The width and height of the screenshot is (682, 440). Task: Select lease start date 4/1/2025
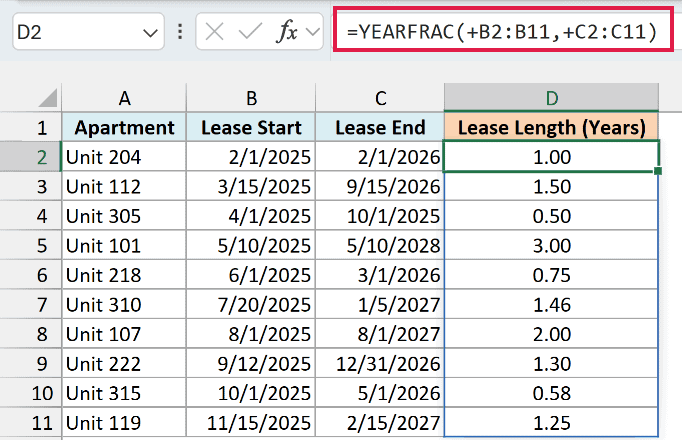pyautogui.click(x=251, y=216)
